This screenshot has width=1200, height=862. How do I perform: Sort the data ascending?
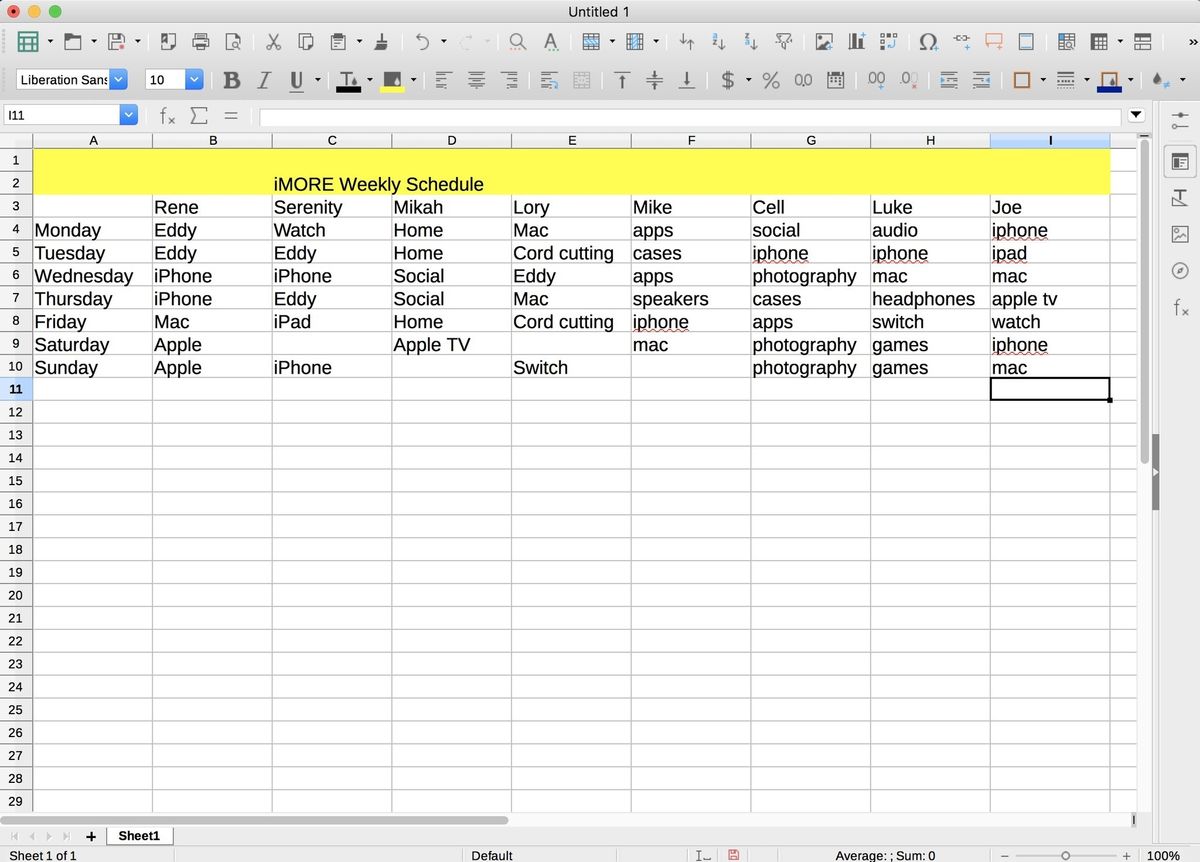coord(718,42)
